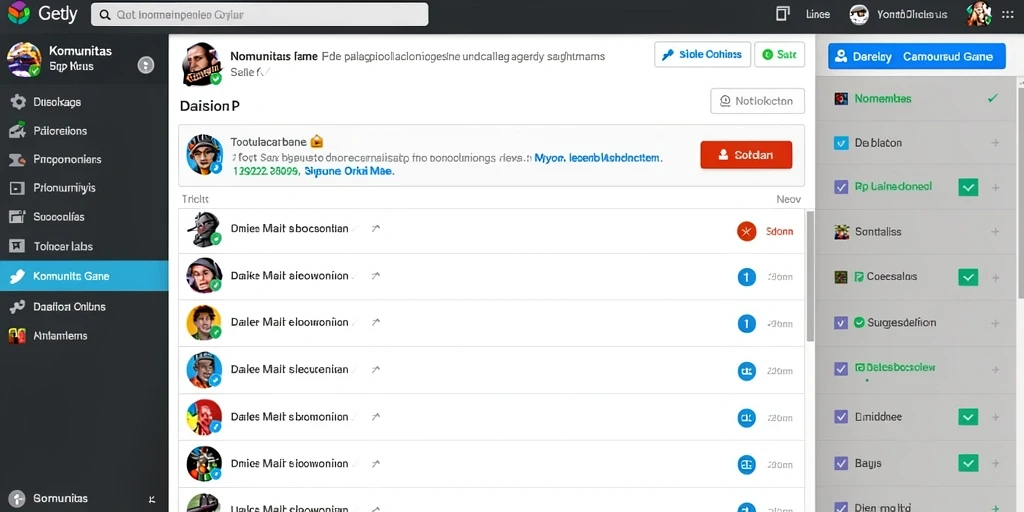Click the Toolucarbane profile avatar
This screenshot has width=1024, height=512.
204,155
